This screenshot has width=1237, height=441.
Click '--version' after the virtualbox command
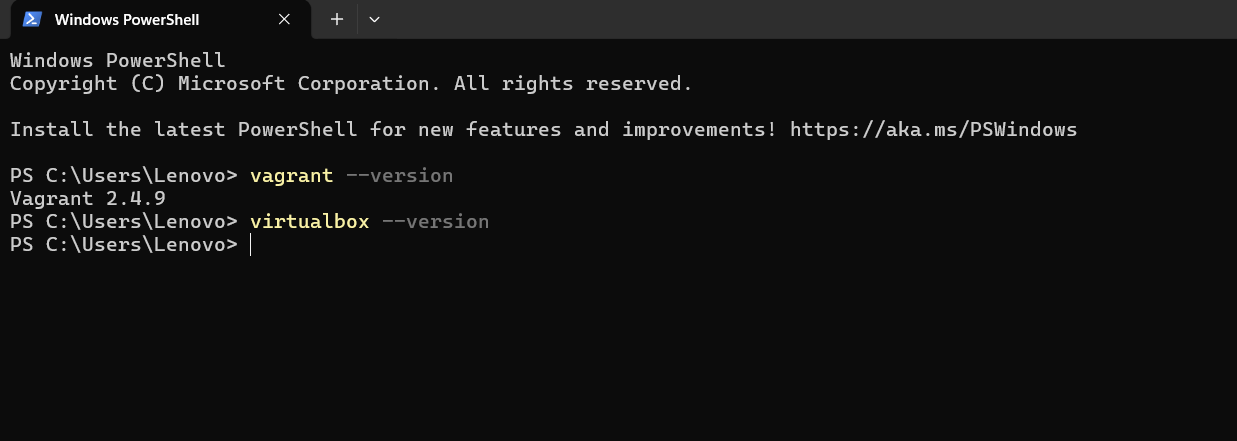[x=435, y=221]
